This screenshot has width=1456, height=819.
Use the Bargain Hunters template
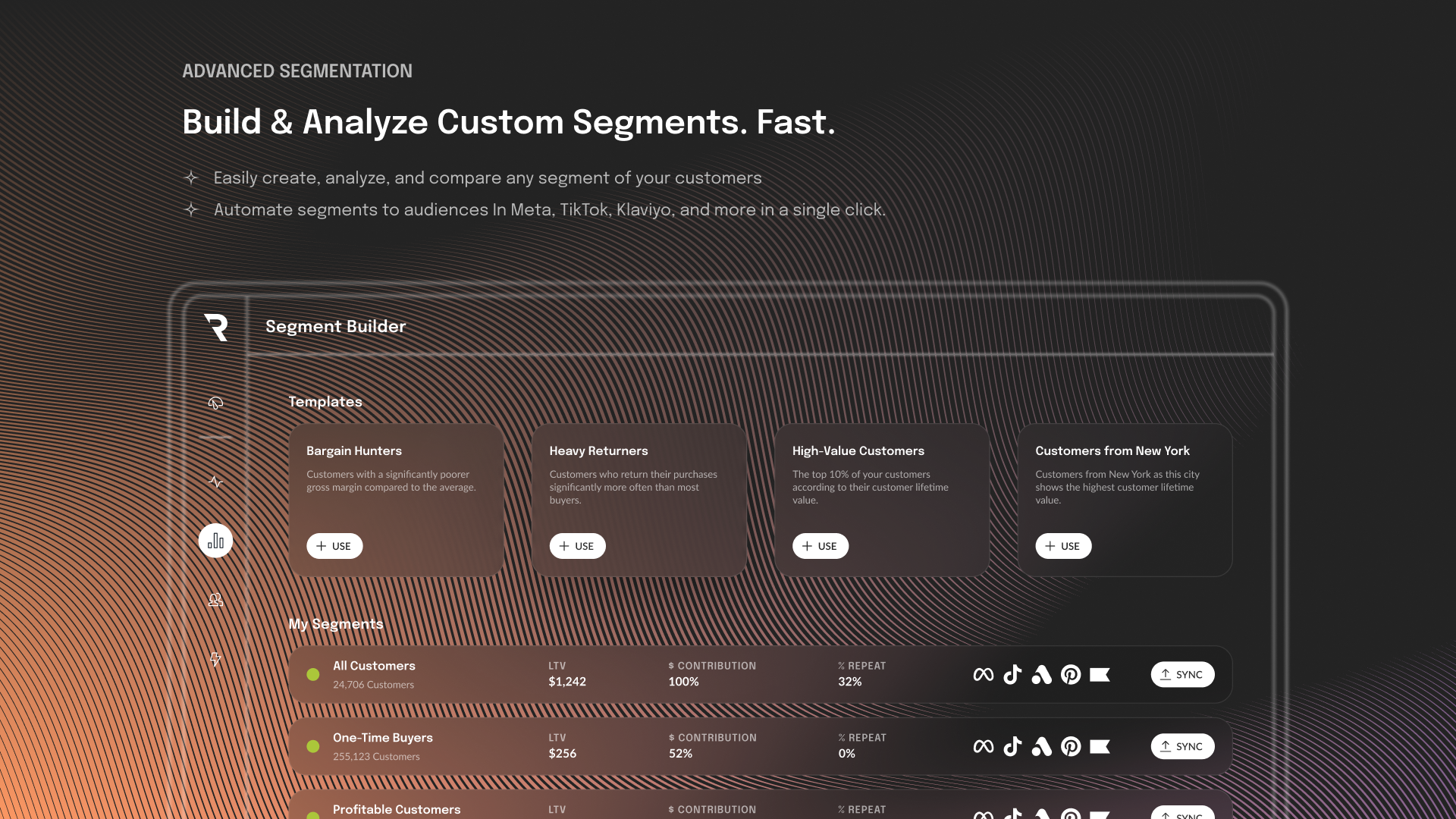[x=334, y=546]
